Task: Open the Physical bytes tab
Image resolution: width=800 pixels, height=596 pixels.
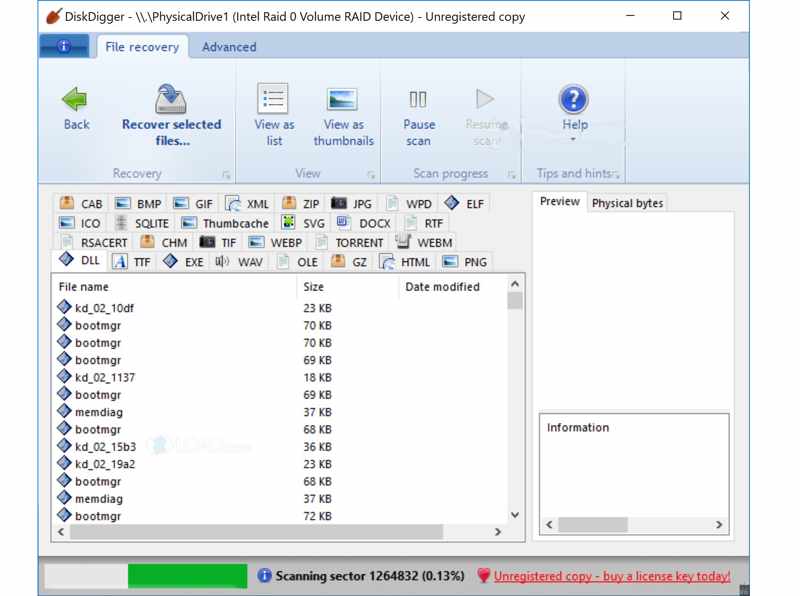Action: point(627,202)
